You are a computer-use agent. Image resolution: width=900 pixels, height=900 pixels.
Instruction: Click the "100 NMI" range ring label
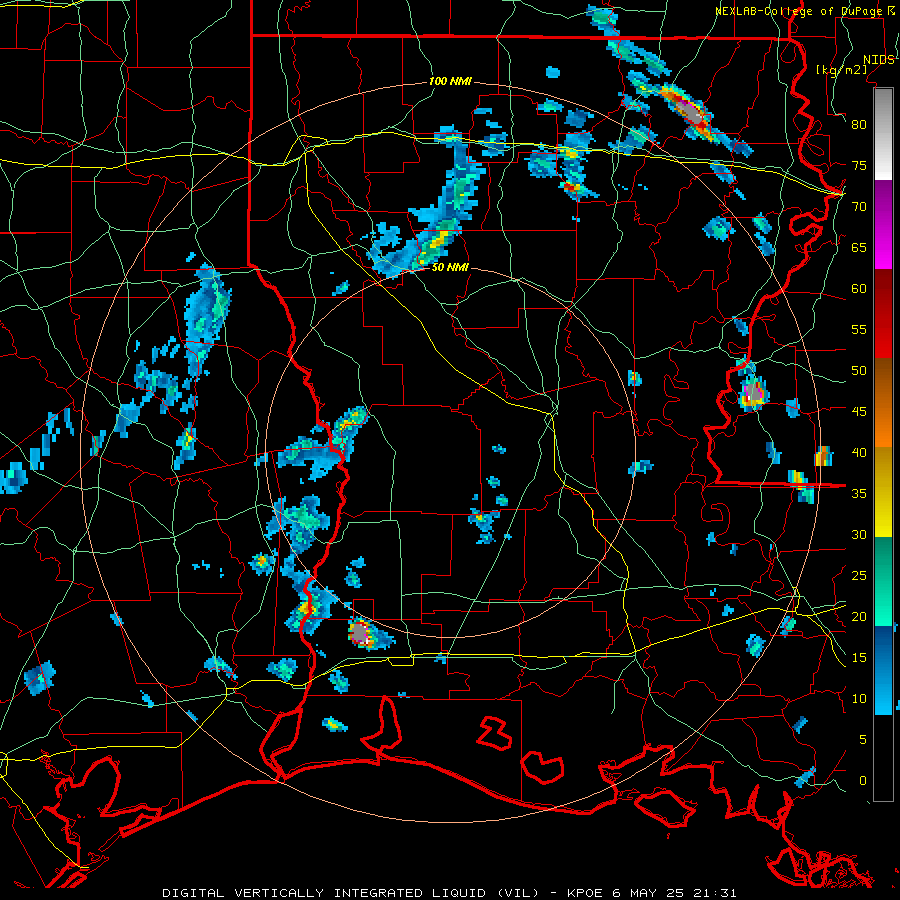point(450,82)
